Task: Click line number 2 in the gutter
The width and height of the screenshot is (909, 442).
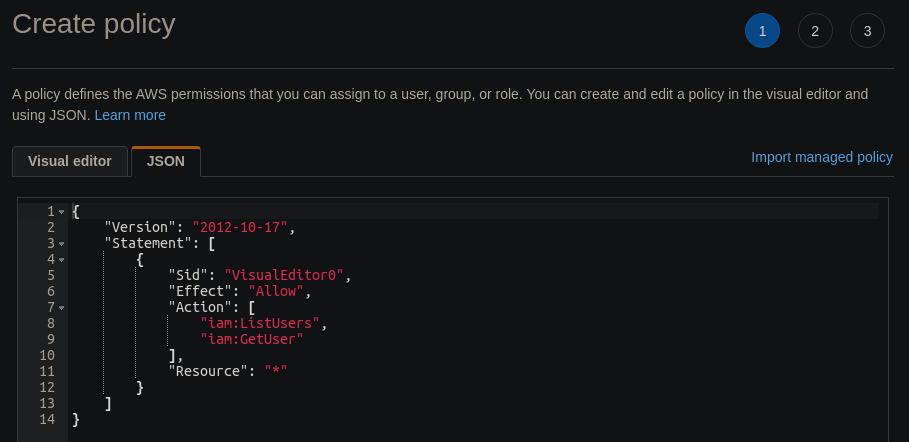Action: (51, 227)
